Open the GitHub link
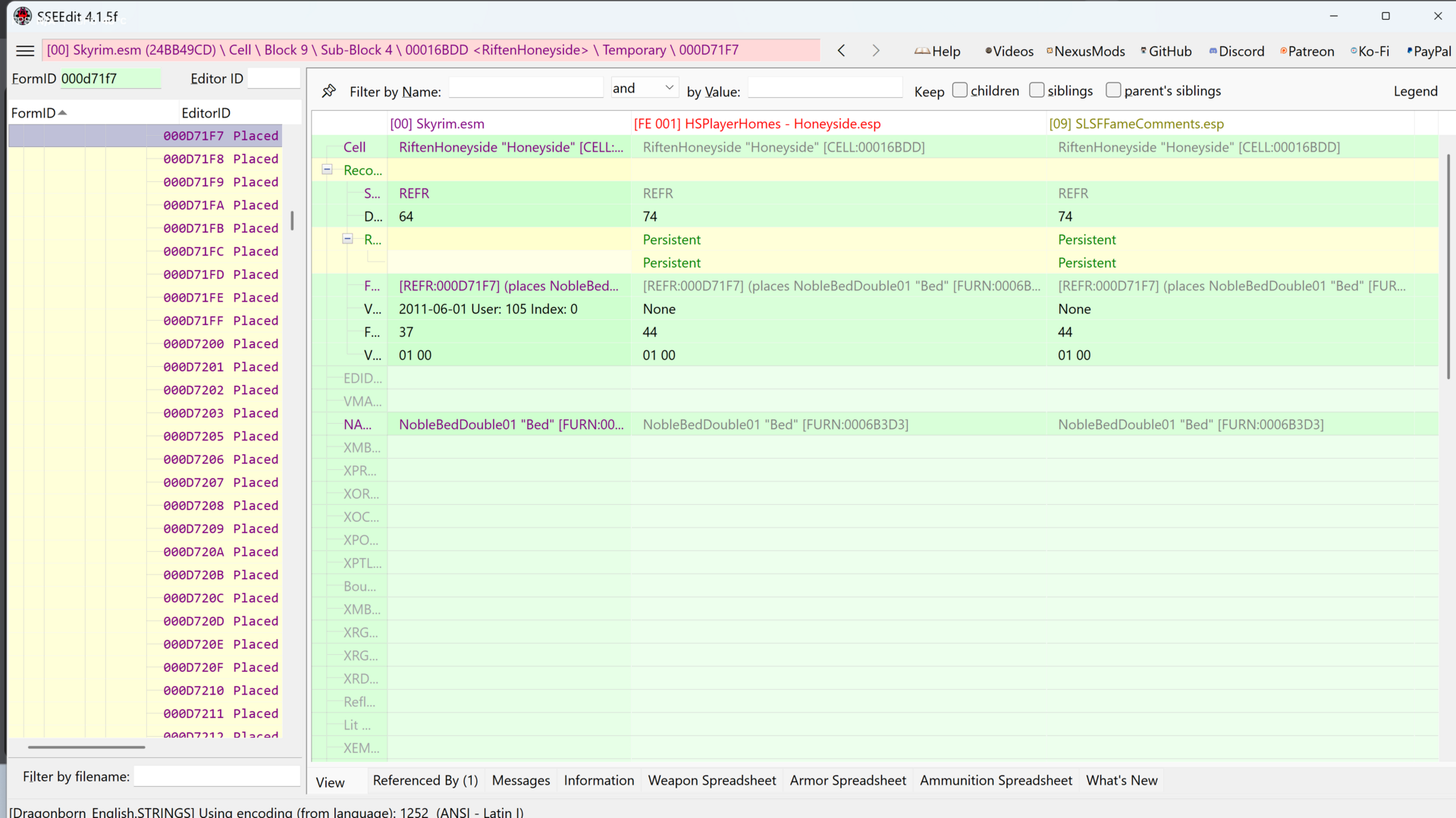 1166,51
